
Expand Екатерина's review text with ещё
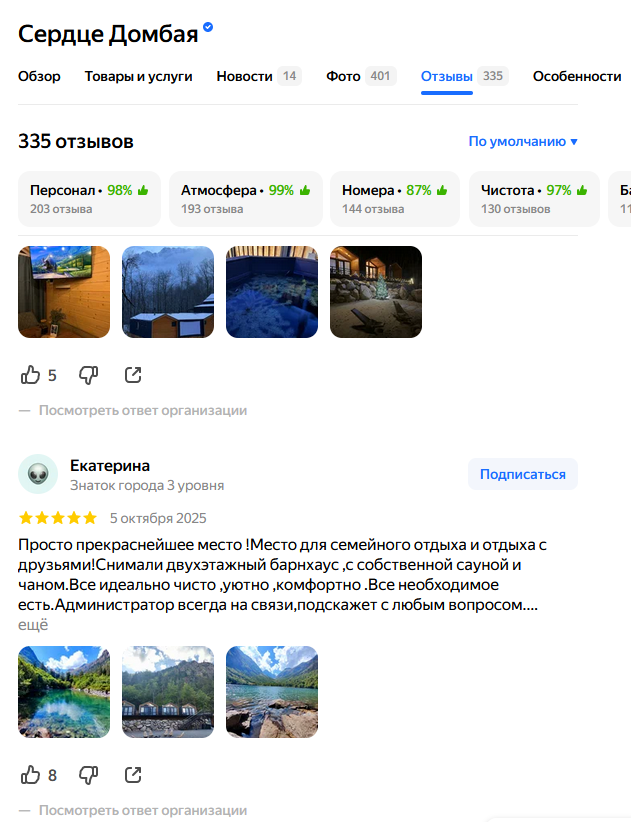click(33, 625)
